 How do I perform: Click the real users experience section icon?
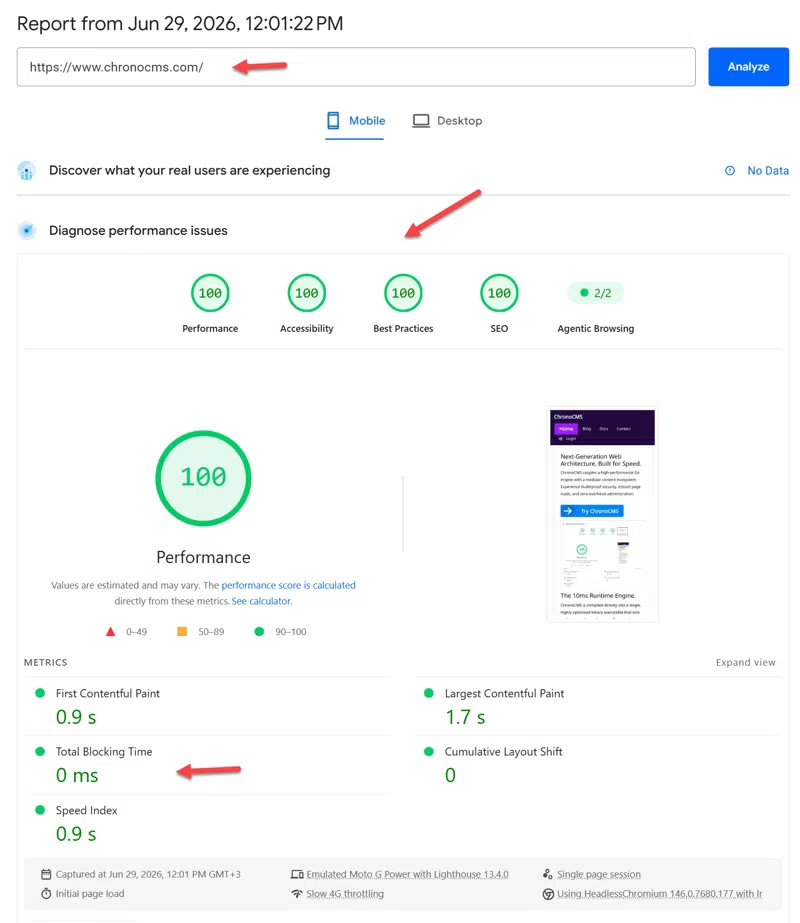click(x=26, y=171)
